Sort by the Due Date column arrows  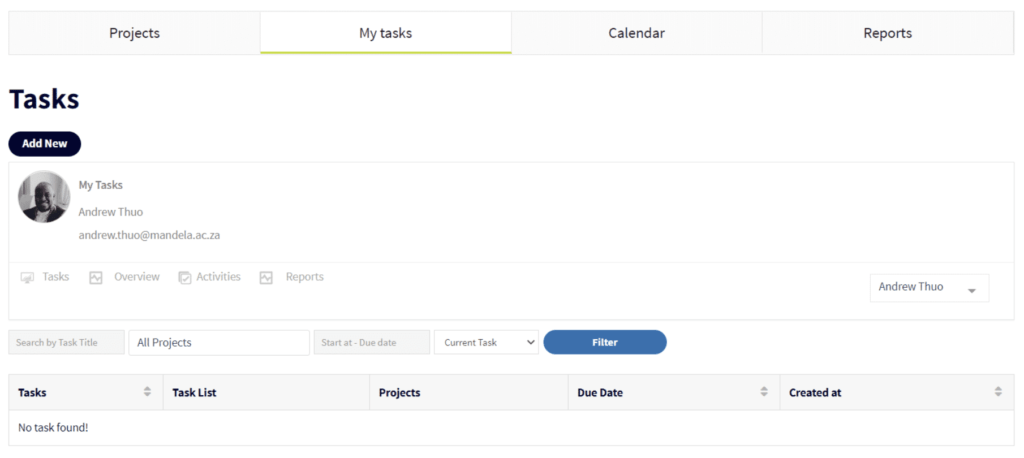[764, 392]
